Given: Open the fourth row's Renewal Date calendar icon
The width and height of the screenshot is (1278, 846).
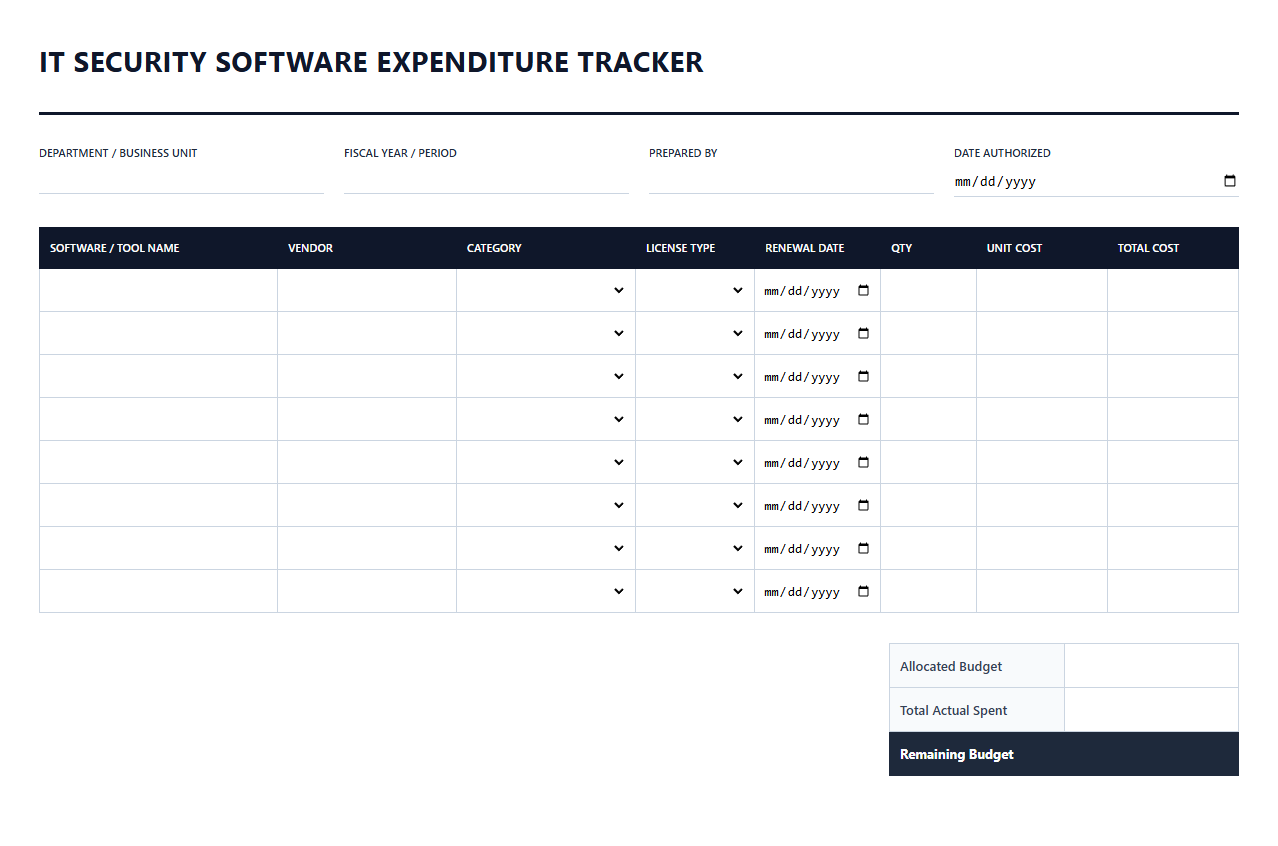Looking at the screenshot, I should point(864,419).
